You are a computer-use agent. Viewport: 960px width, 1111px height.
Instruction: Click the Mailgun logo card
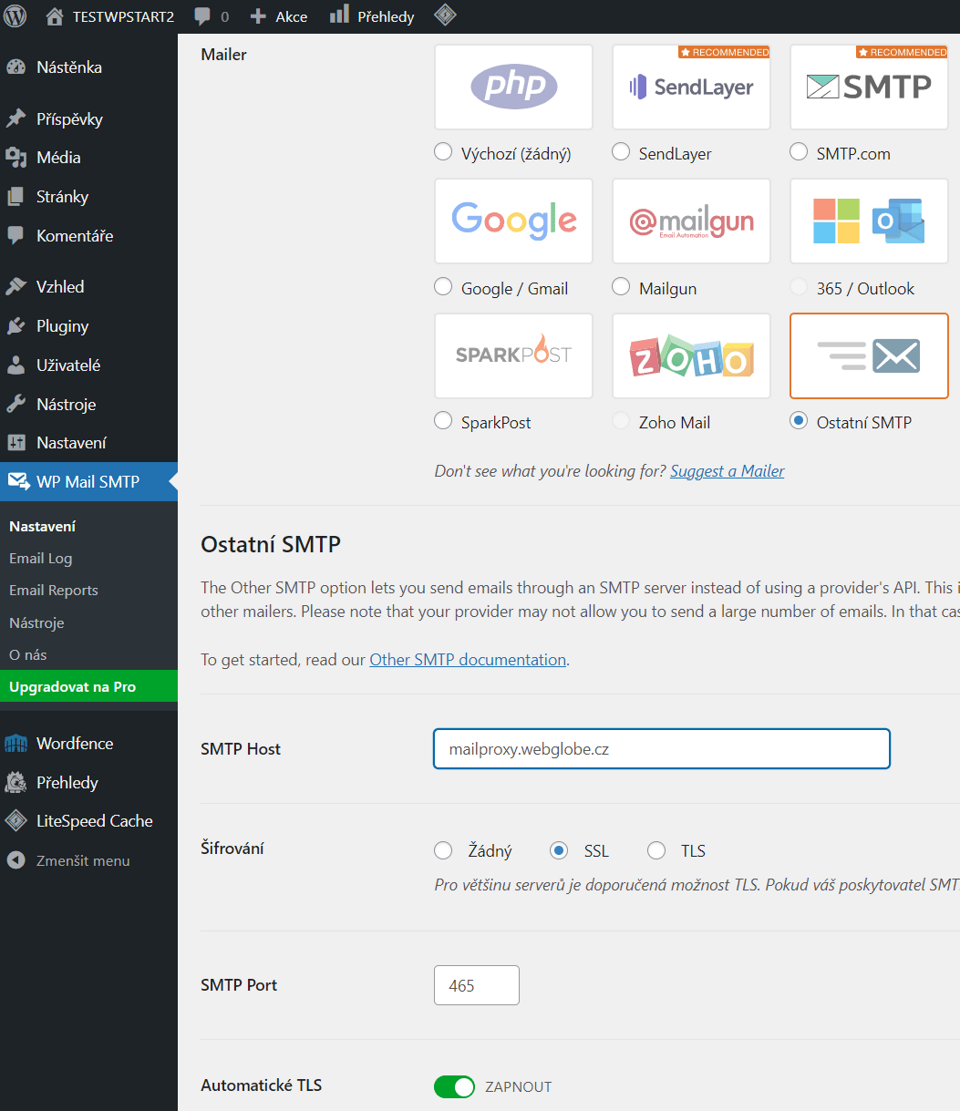pos(691,221)
